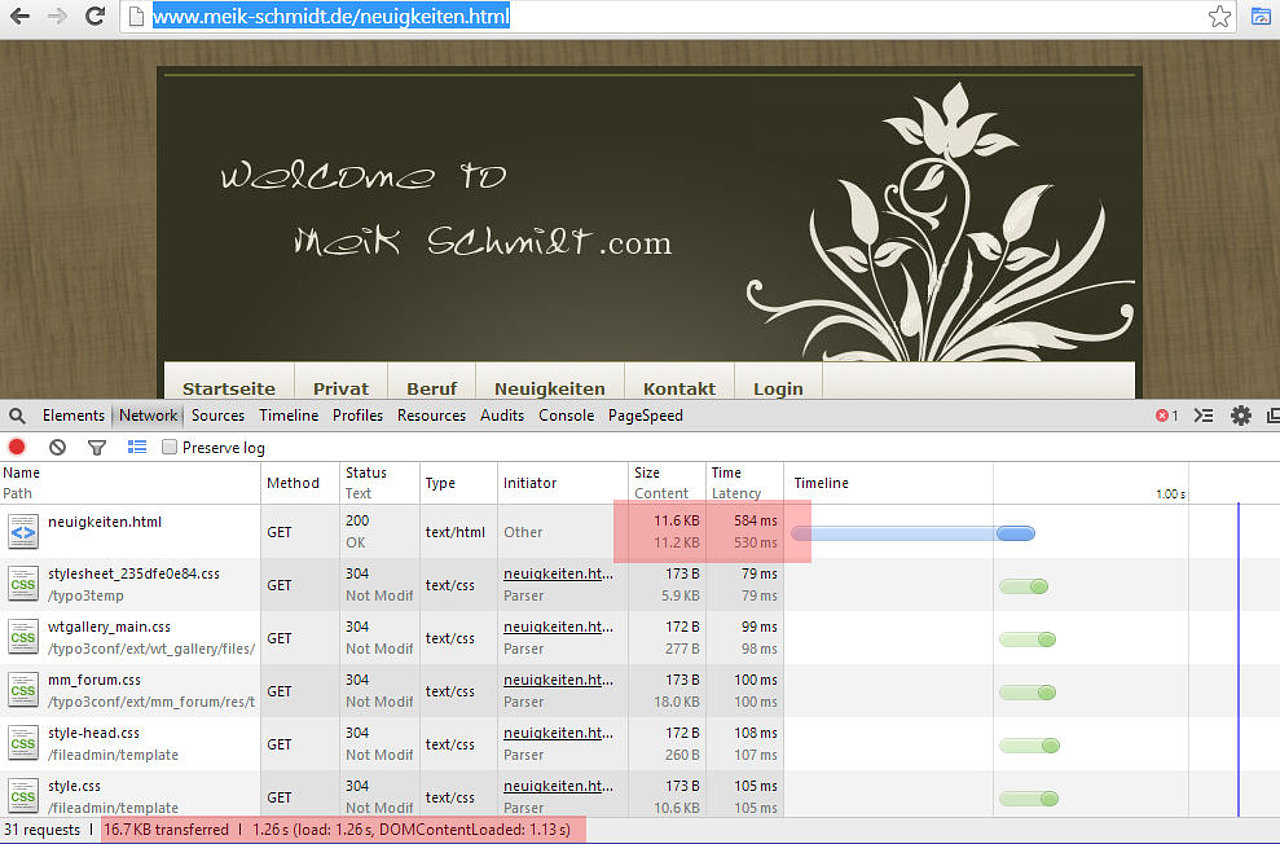Image resolution: width=1280 pixels, height=844 pixels.
Task: Sort requests by Status column header
Action: coord(366,473)
